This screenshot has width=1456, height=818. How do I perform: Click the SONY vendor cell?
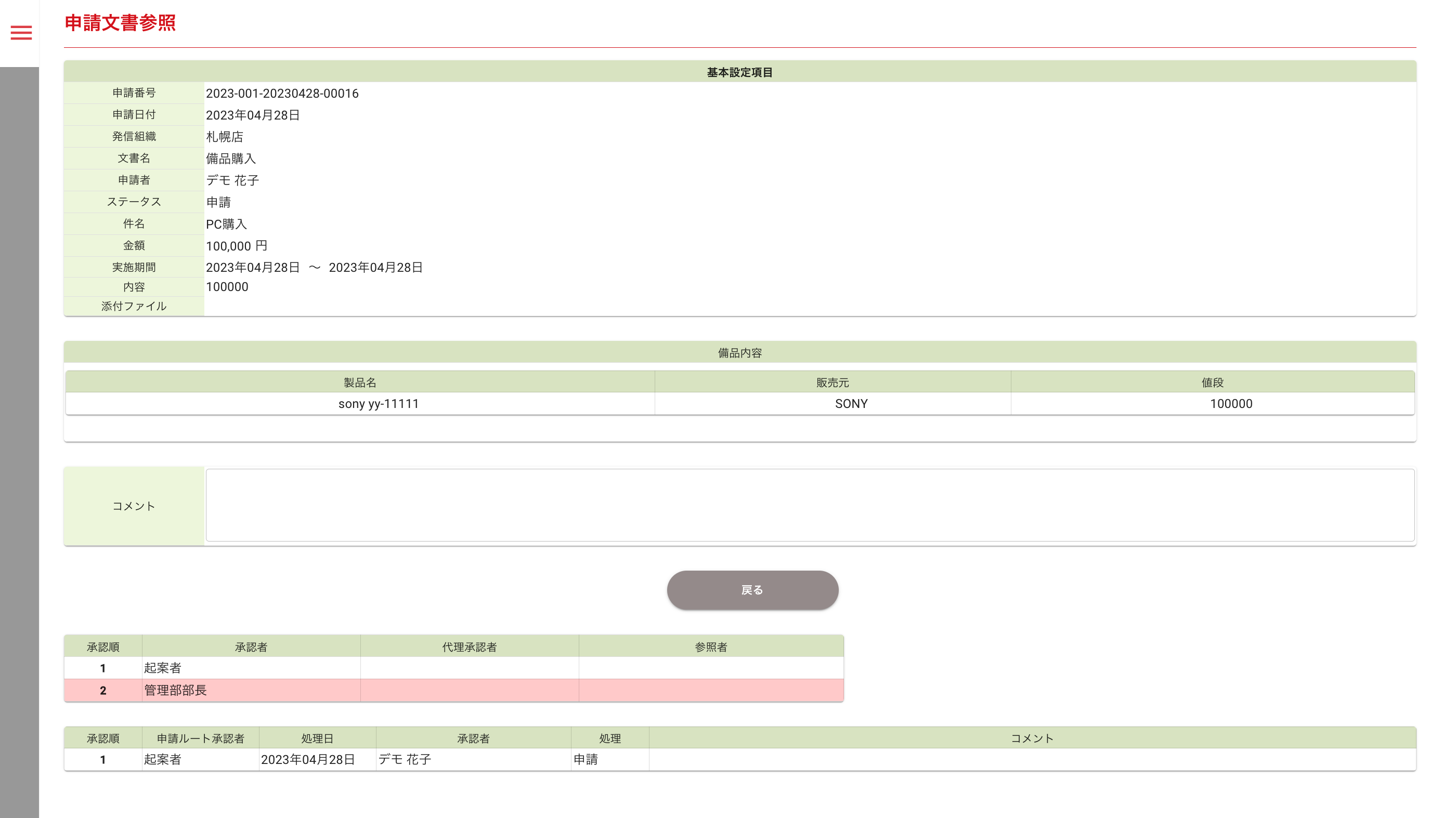point(851,404)
